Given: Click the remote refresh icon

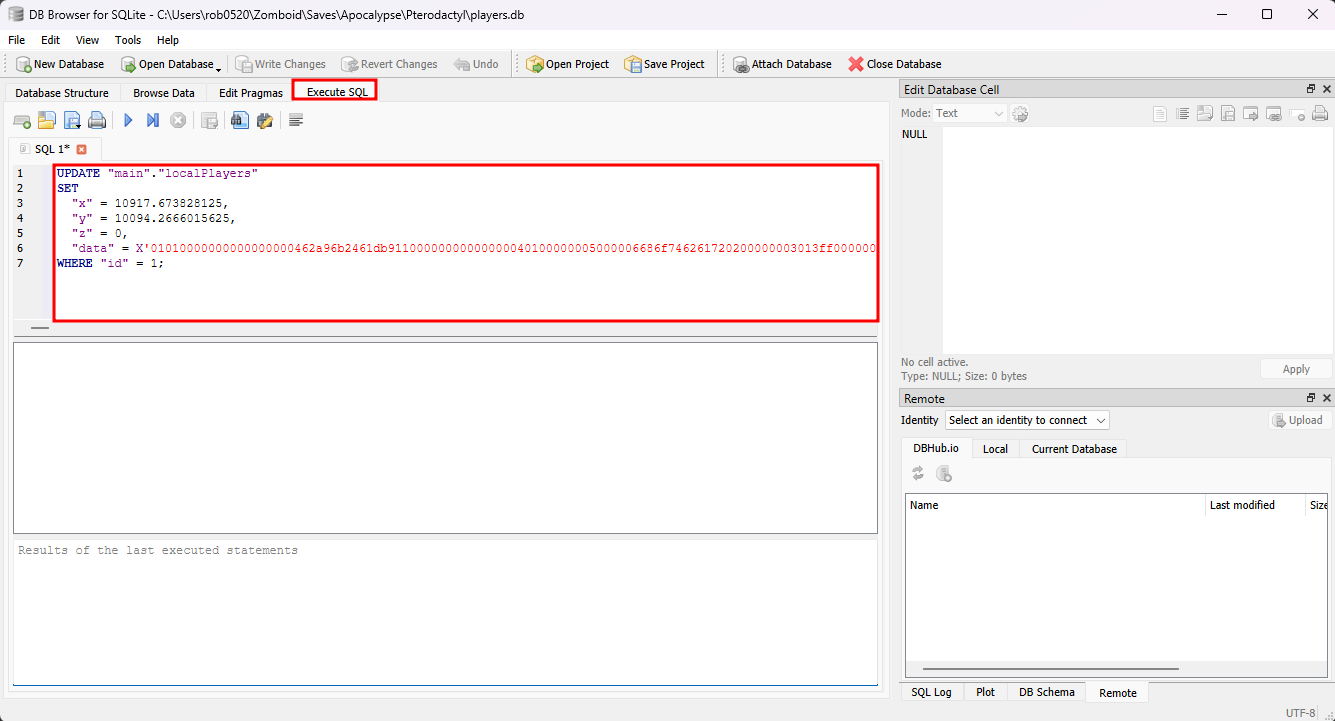Looking at the screenshot, I should click(918, 474).
